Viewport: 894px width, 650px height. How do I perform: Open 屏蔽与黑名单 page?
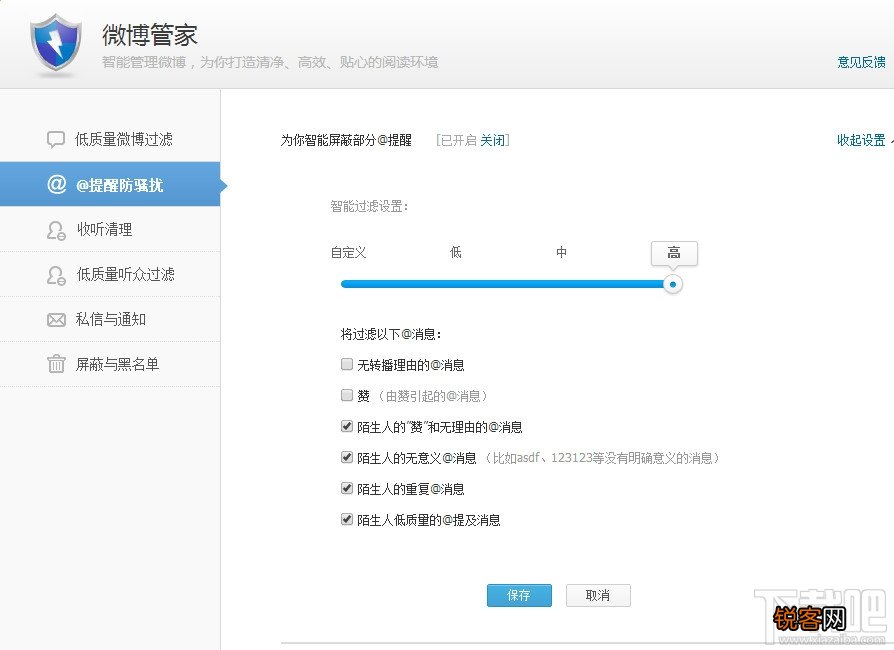(x=110, y=364)
